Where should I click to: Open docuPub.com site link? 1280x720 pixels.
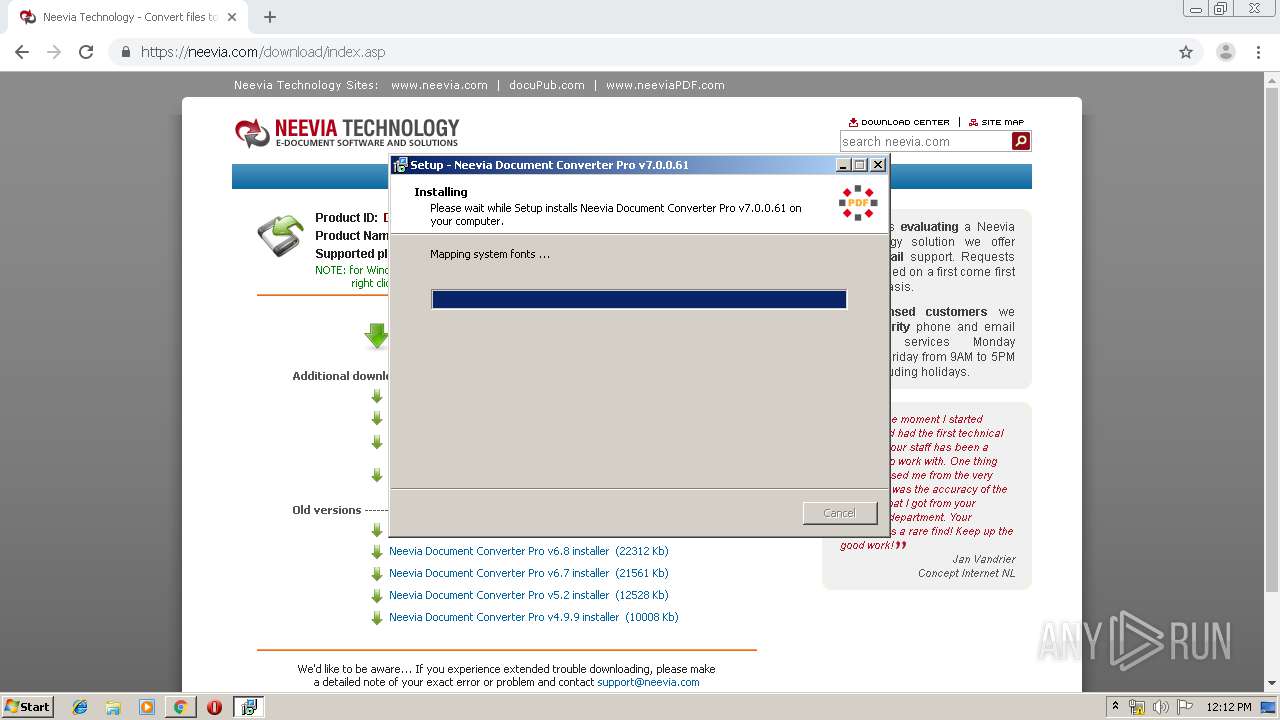point(547,85)
